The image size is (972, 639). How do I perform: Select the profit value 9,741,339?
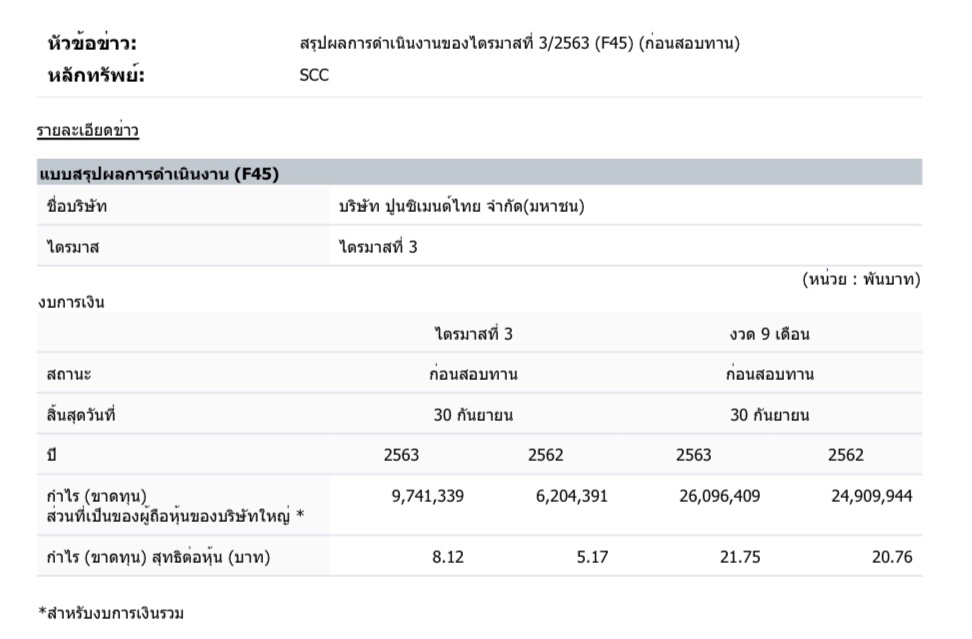(428, 496)
